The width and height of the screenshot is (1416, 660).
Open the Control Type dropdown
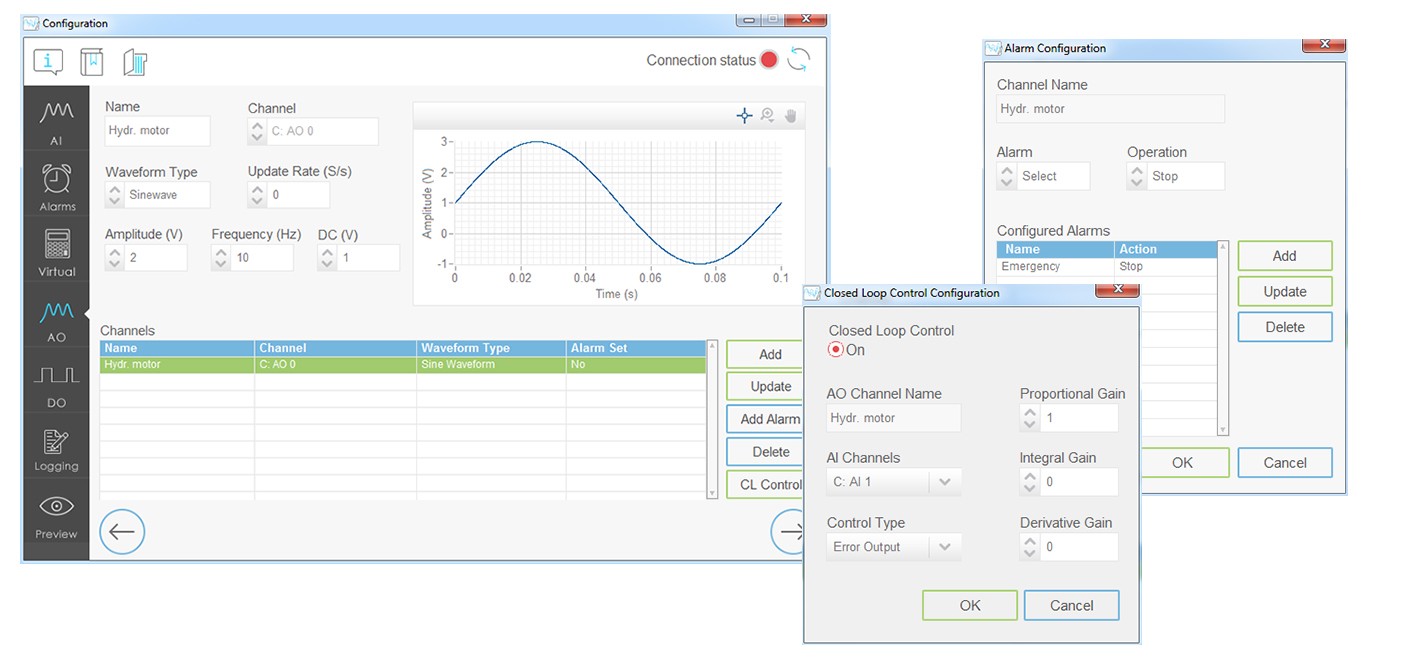[943, 547]
